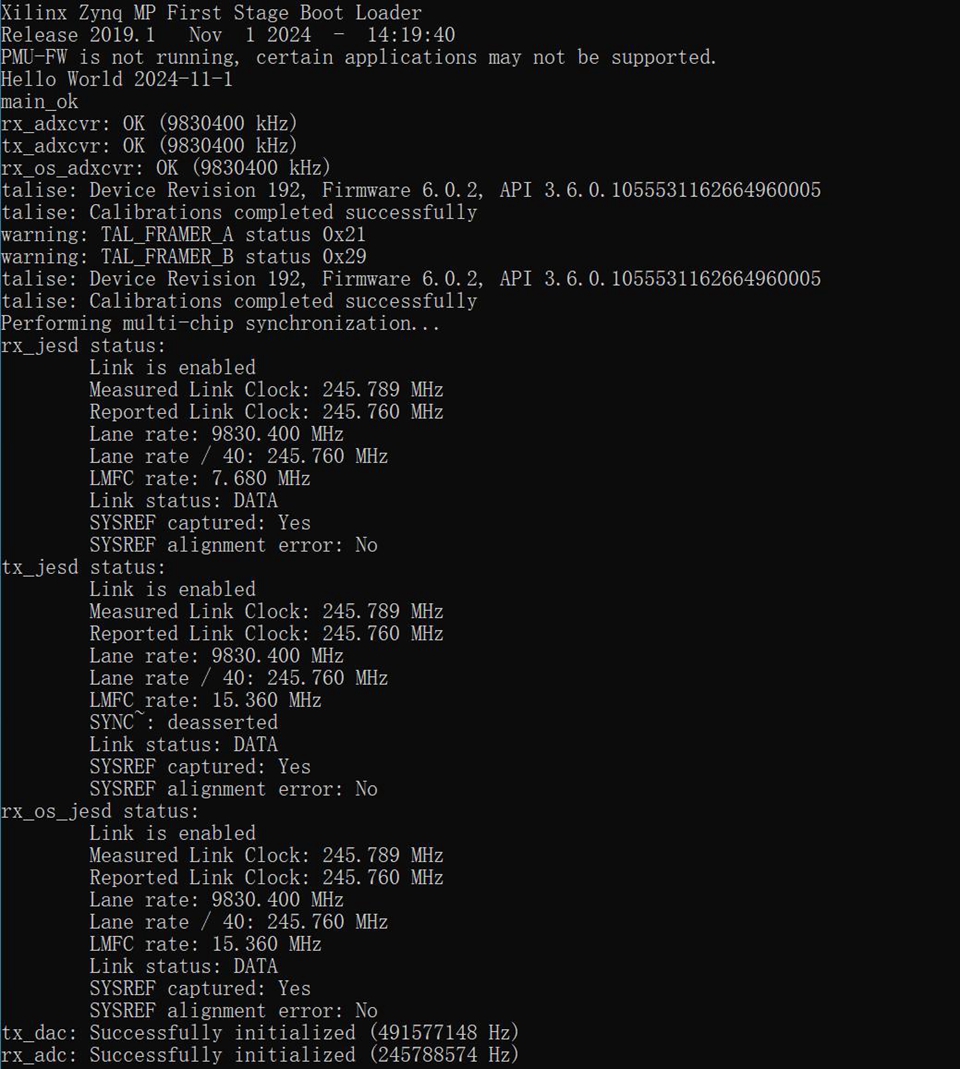
Task: Click the 'rx_adc: Successfully initialized' line
Action: [x=260, y=1055]
